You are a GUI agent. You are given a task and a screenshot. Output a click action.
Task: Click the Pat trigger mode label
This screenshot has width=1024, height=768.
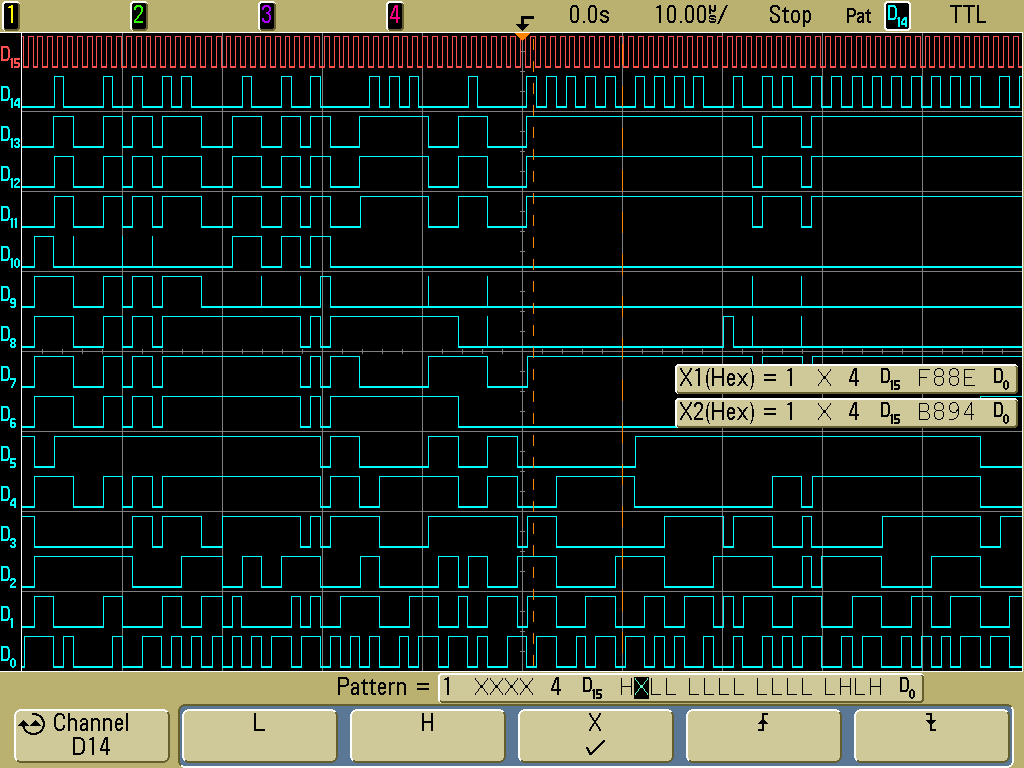(x=858, y=16)
